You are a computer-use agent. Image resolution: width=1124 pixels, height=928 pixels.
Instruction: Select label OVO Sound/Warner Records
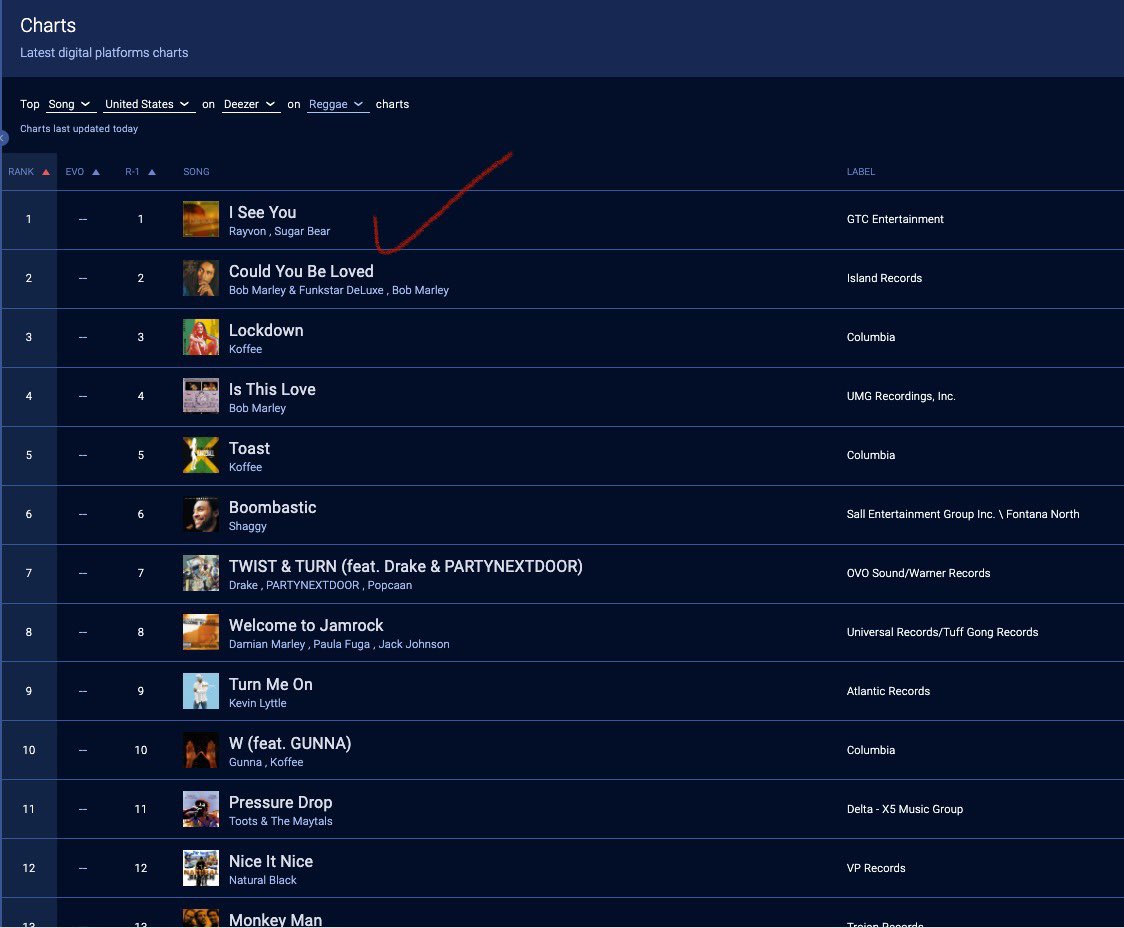pyautogui.click(x=918, y=573)
